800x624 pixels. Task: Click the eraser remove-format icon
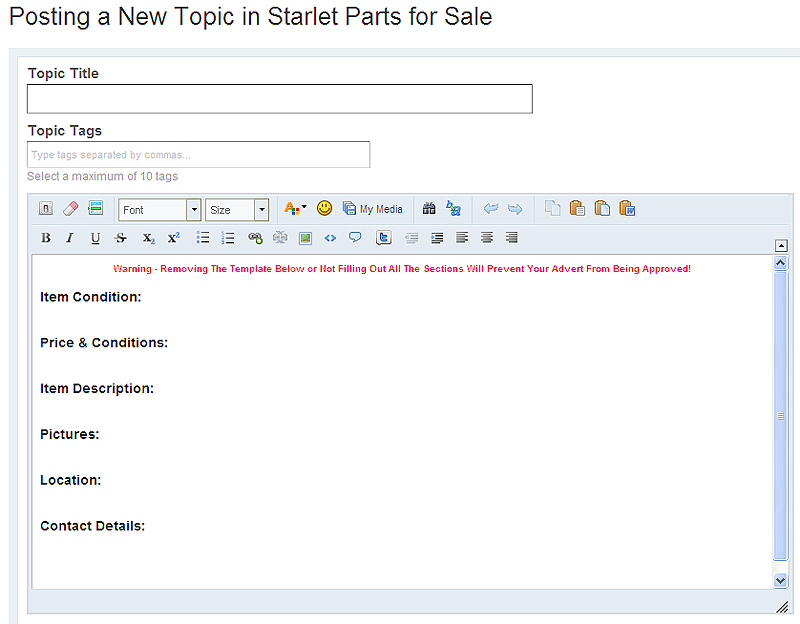pos(70,208)
